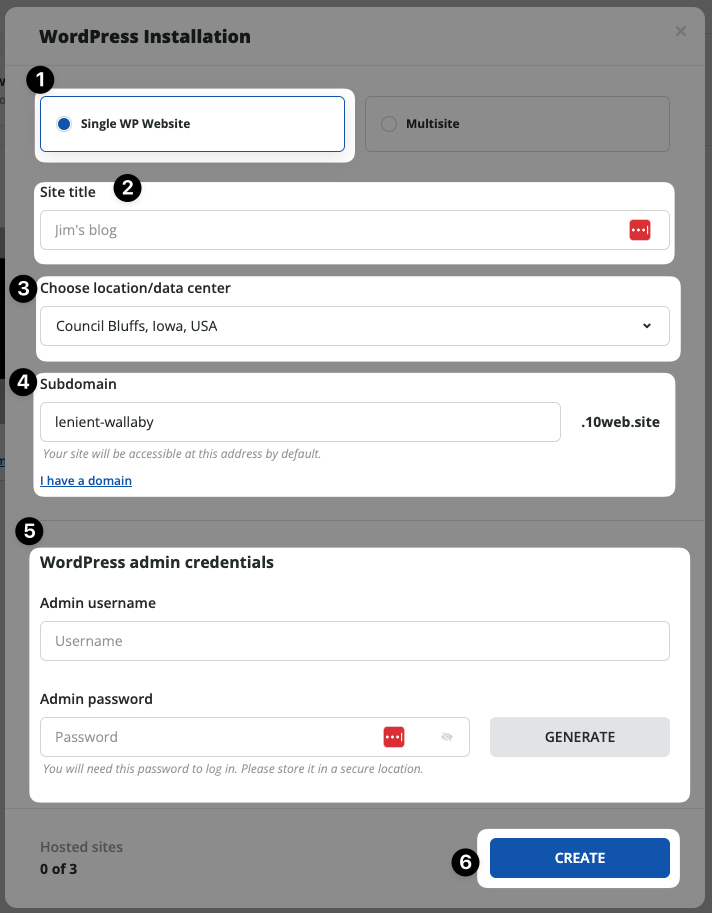Click step 3 marker beside location label
This screenshot has height=913, width=712.
pyautogui.click(x=24, y=289)
